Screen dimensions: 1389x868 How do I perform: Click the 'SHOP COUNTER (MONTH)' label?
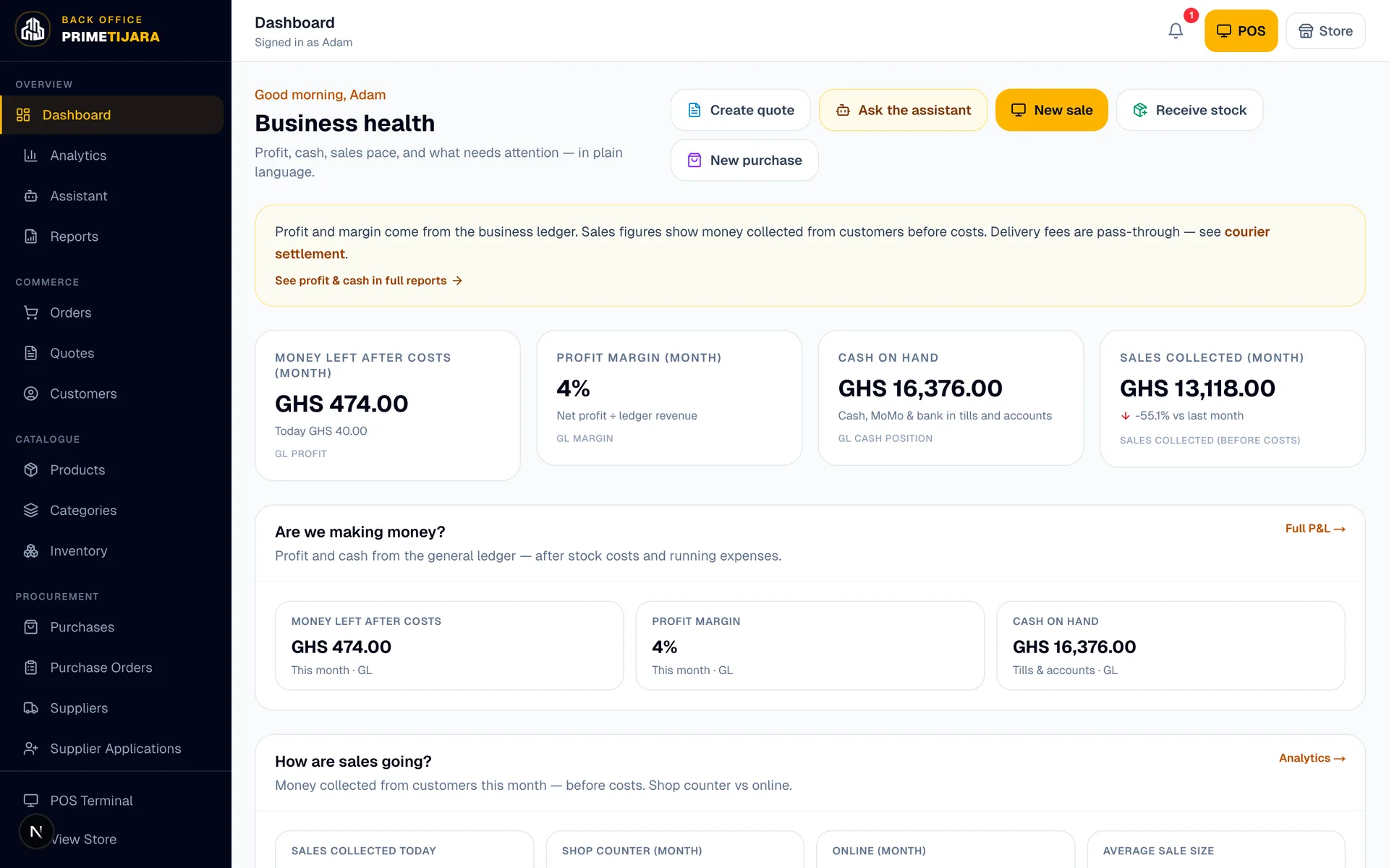pyautogui.click(x=632, y=851)
